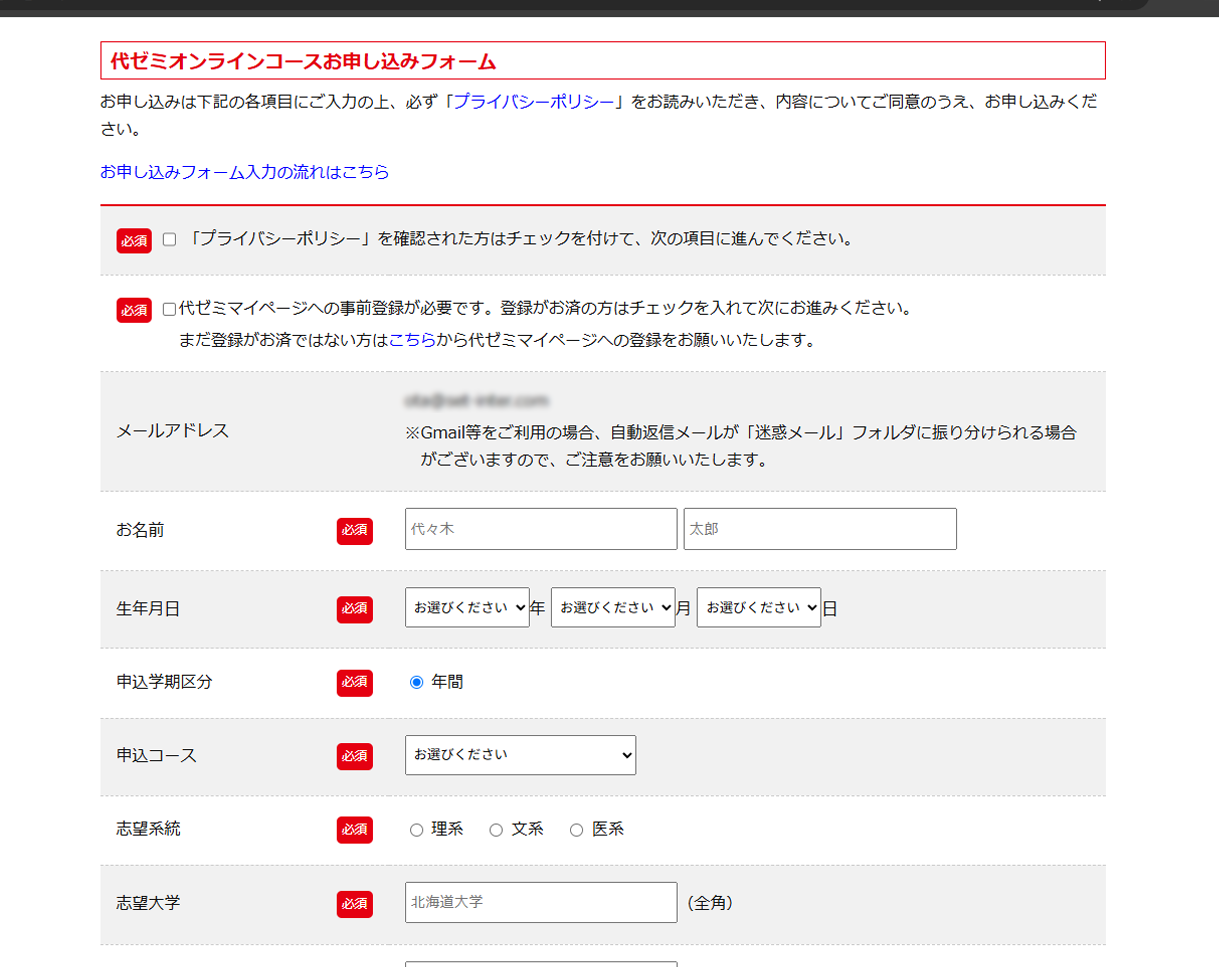Select the 年間 radio button
1219x967 pixels.
coord(417,682)
